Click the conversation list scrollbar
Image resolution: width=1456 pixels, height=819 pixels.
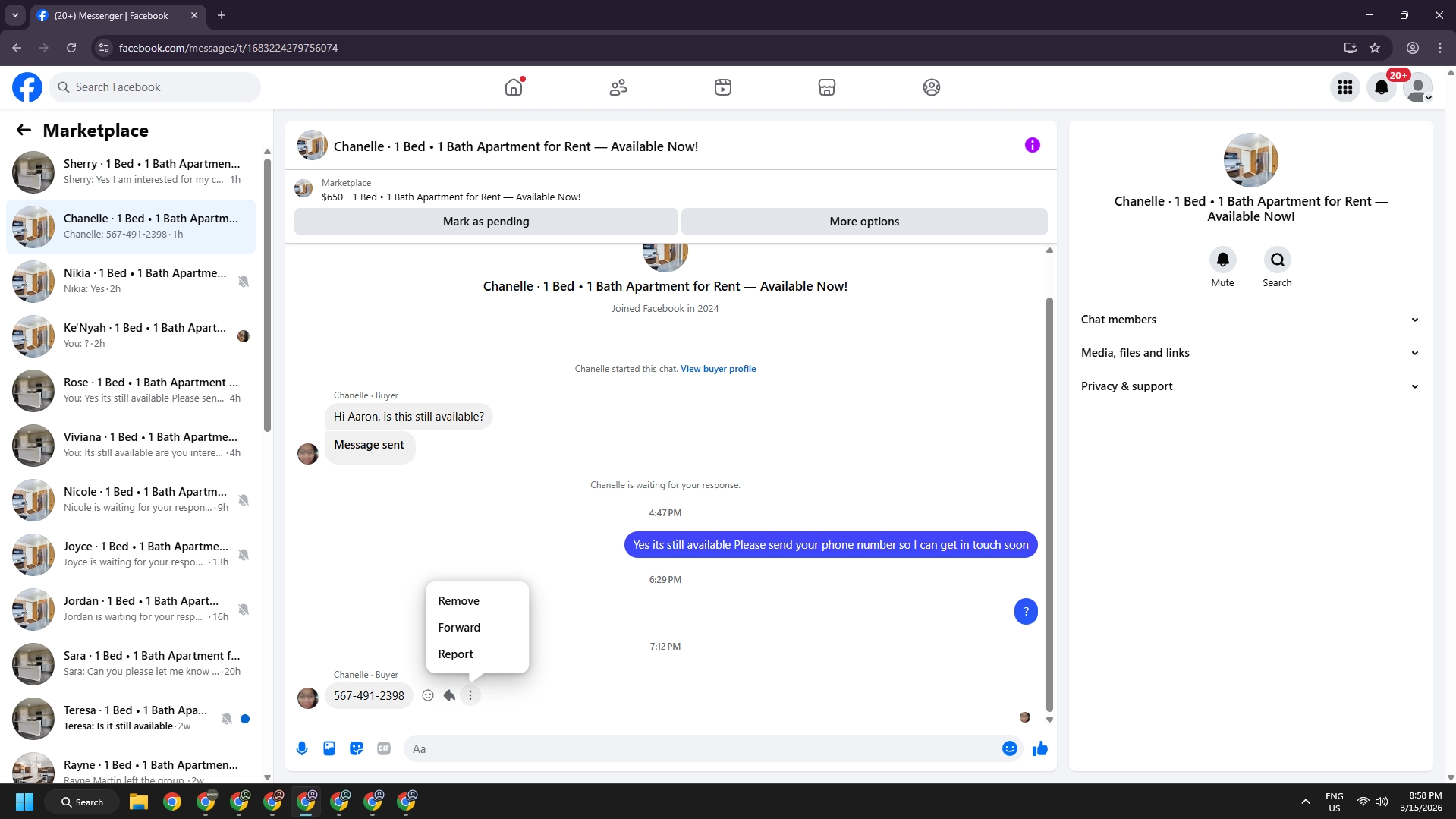pyautogui.click(x=267, y=295)
